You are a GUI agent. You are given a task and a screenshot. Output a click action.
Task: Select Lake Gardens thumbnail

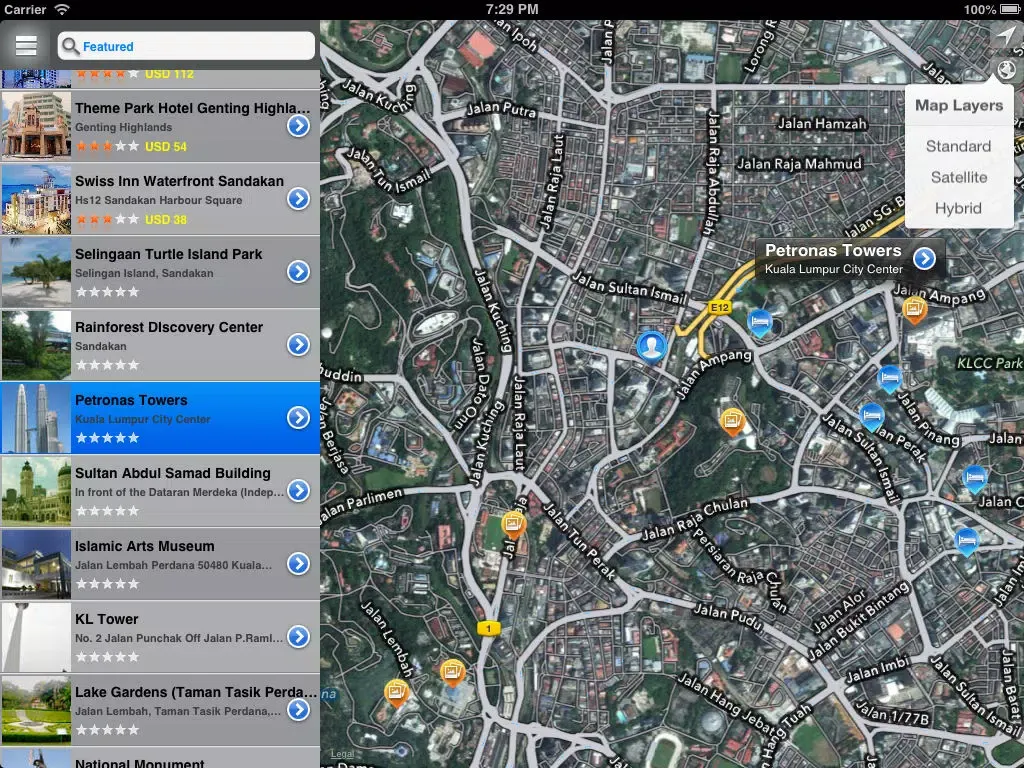36,709
